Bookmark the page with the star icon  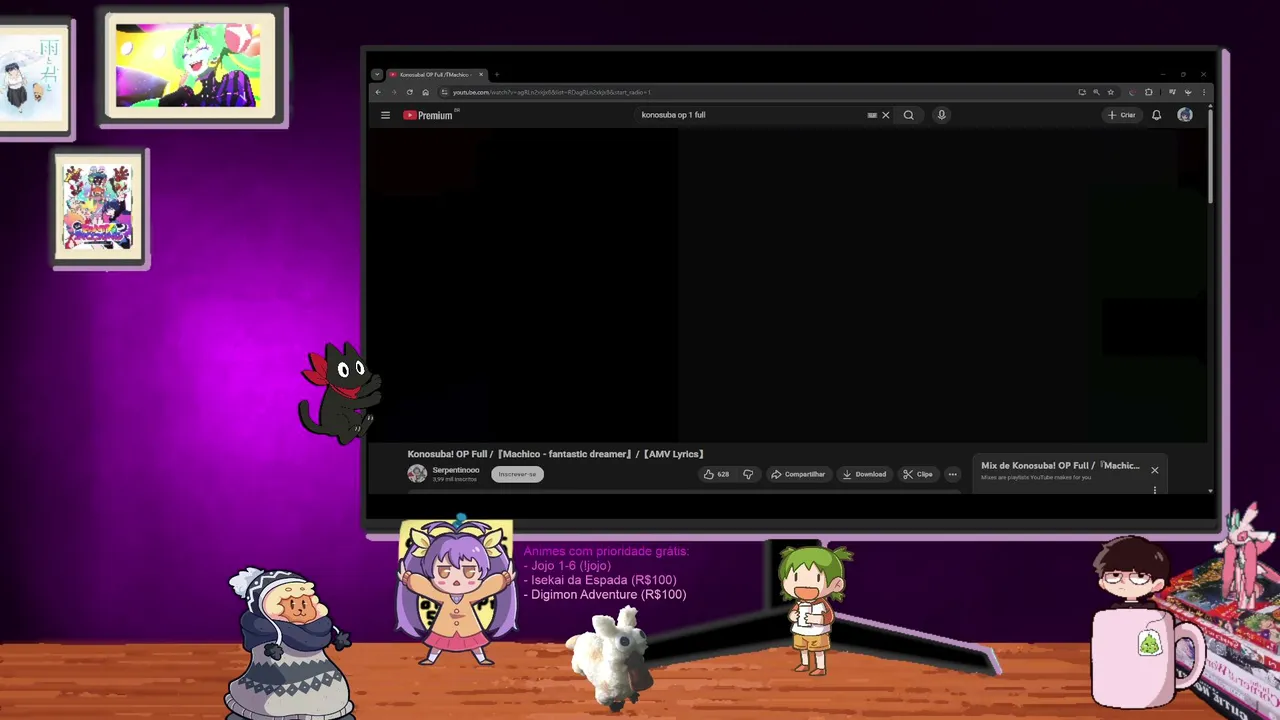coord(1110,92)
